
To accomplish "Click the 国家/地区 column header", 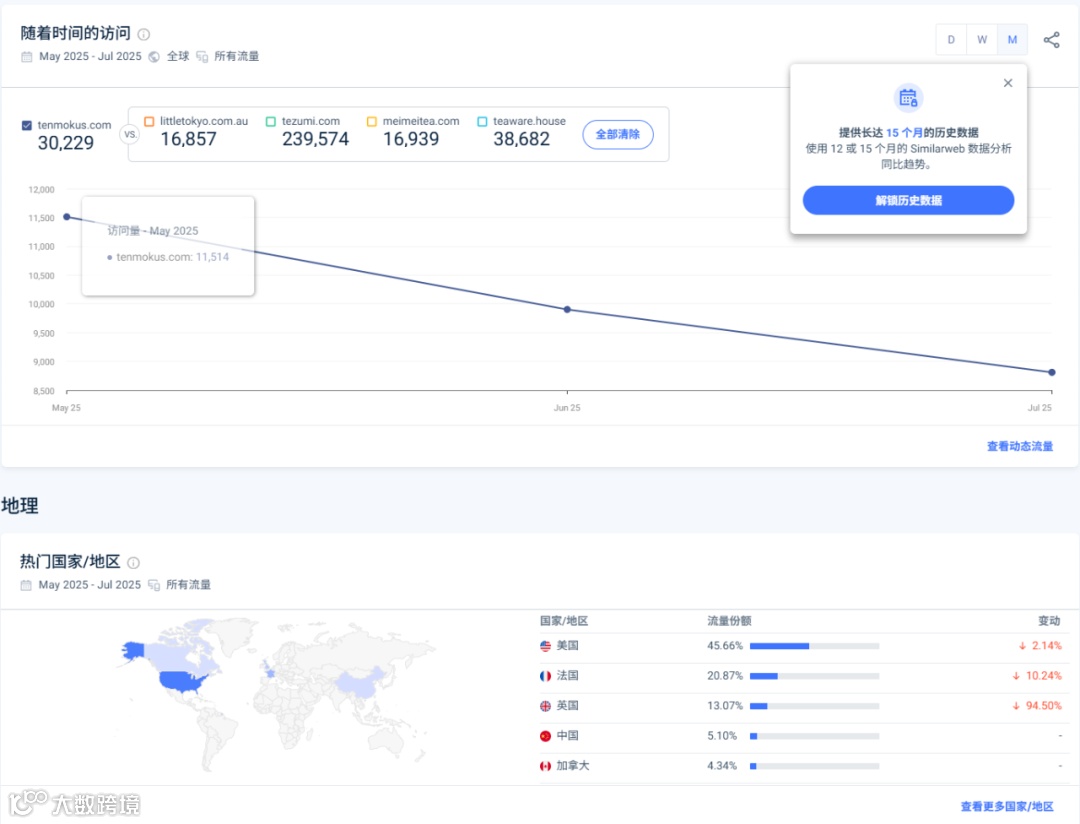I will tap(563, 621).
